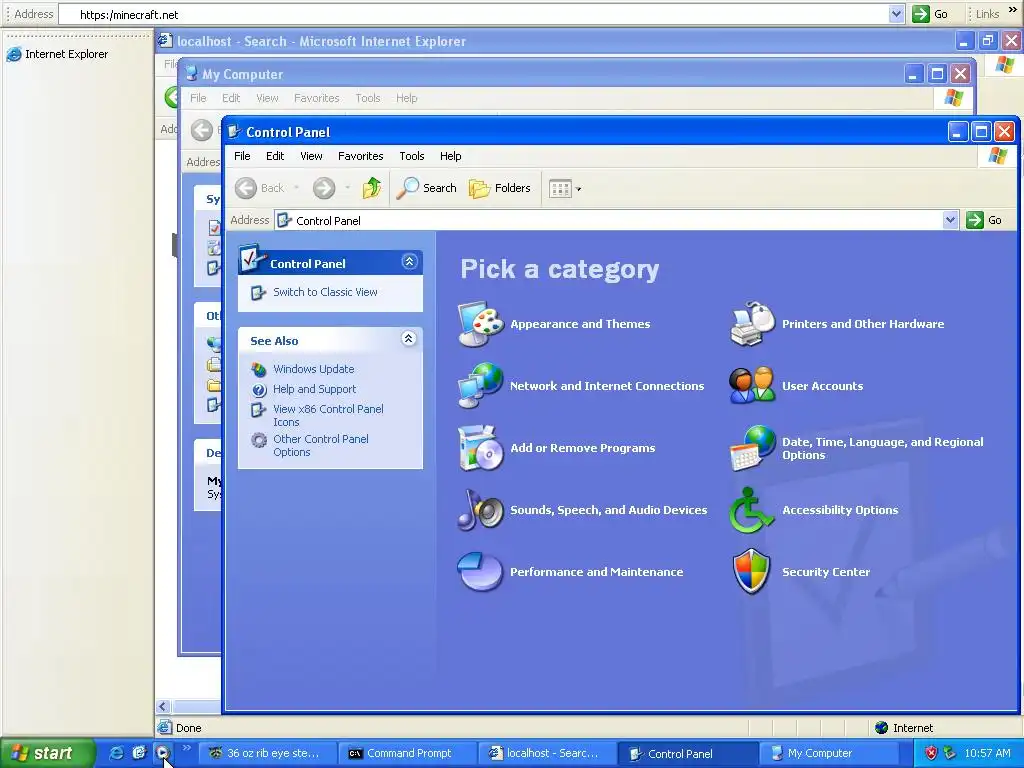
Task: Open the Add or Remove Programs disc icon
Action: pyautogui.click(x=481, y=448)
